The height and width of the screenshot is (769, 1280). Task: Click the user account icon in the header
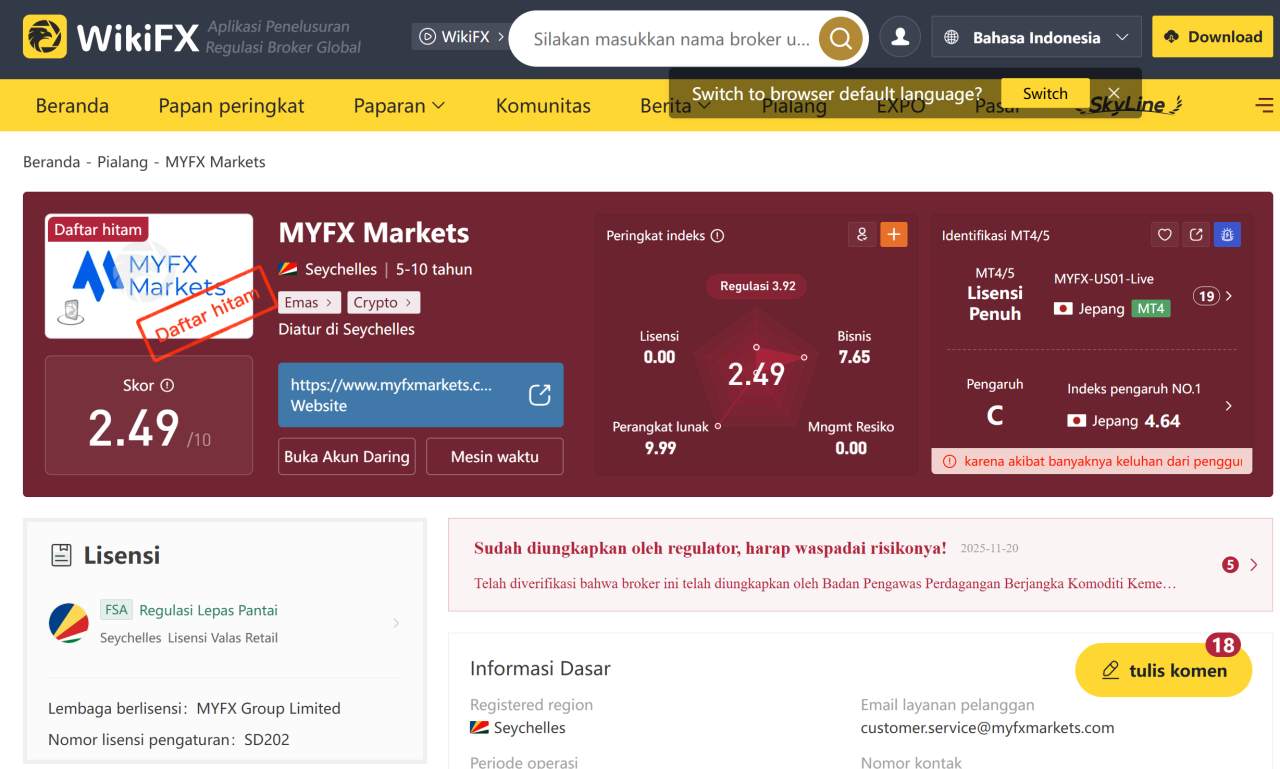coord(899,36)
